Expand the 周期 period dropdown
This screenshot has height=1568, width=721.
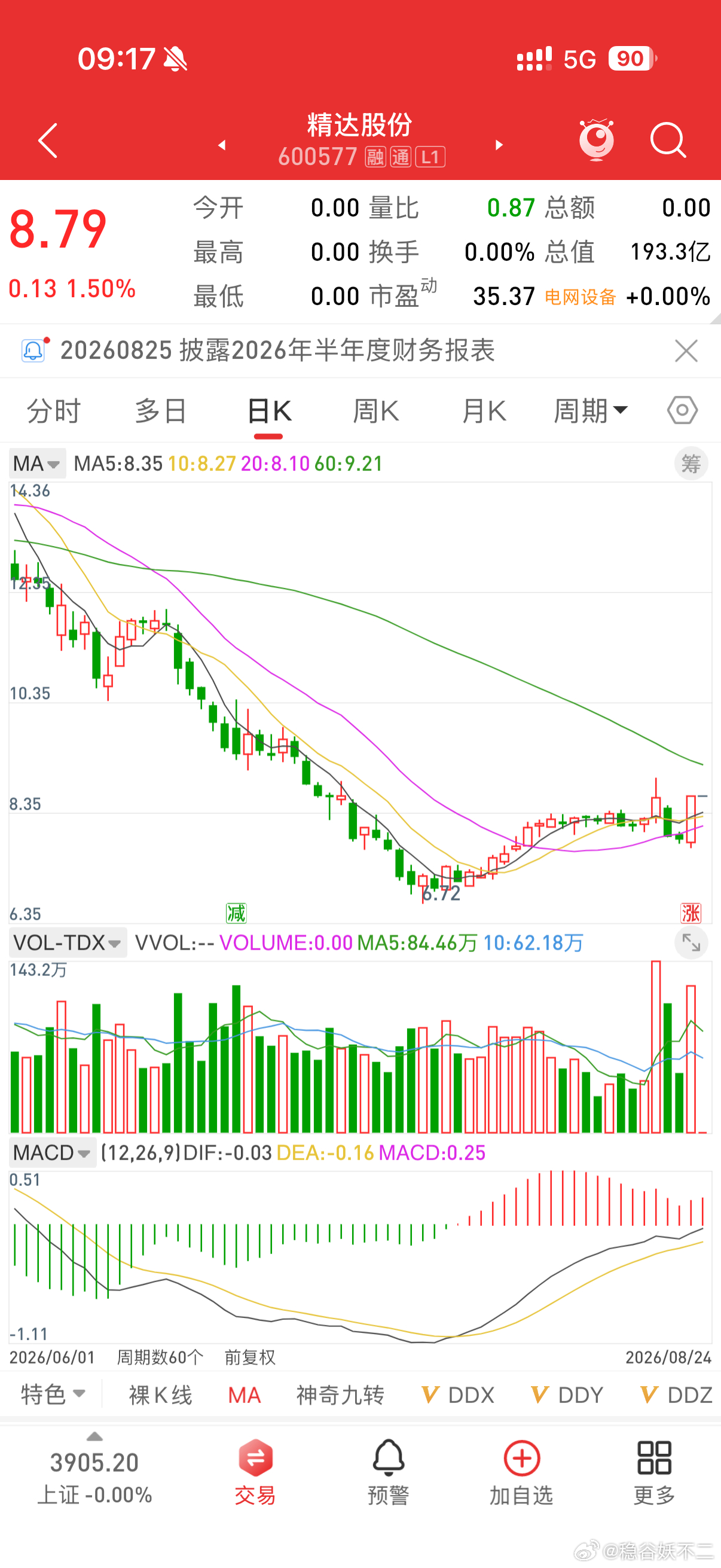point(590,411)
